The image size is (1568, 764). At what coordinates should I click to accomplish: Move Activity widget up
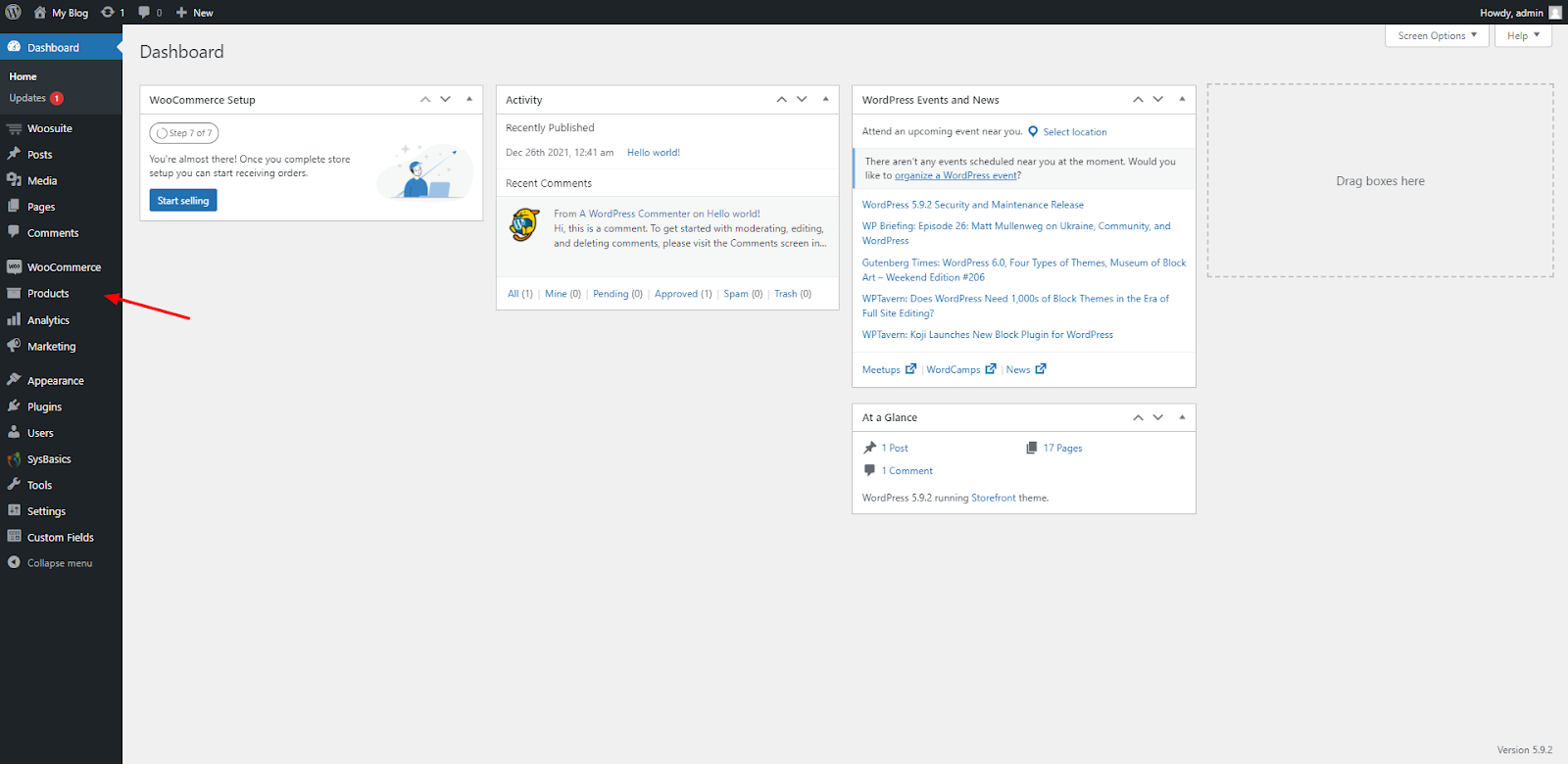click(x=782, y=99)
